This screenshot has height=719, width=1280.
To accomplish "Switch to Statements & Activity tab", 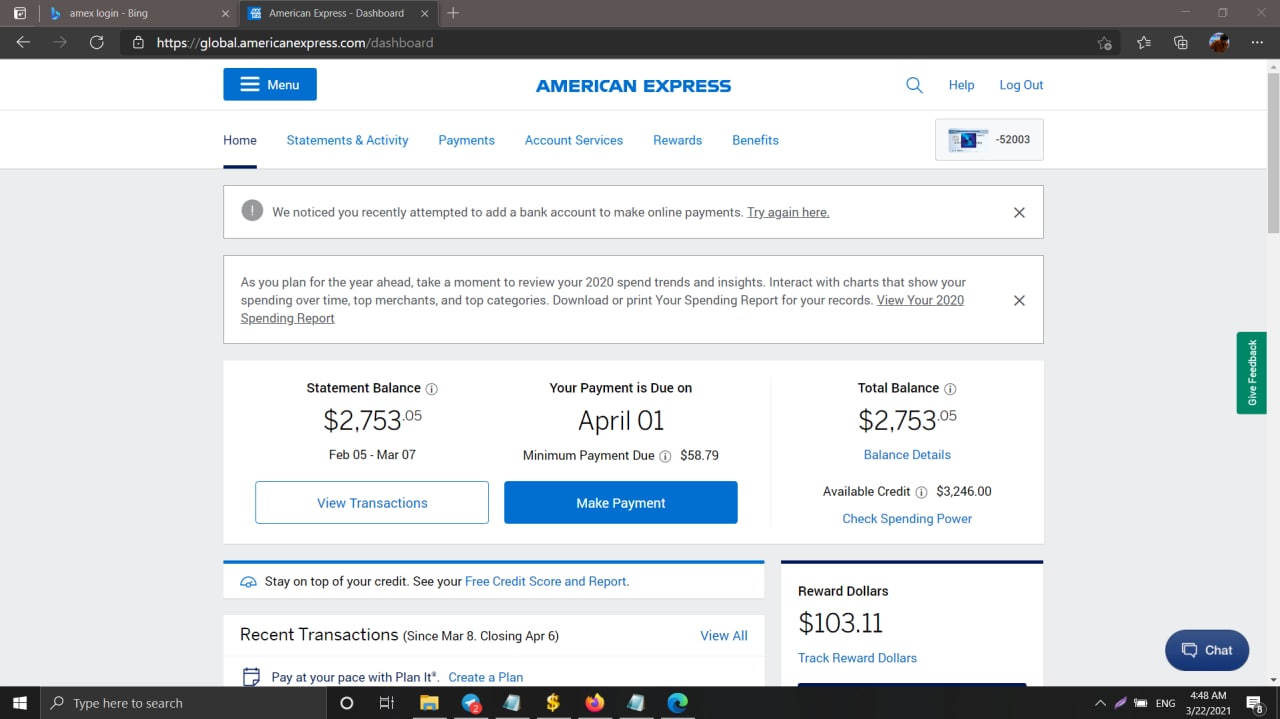I will pos(347,140).
